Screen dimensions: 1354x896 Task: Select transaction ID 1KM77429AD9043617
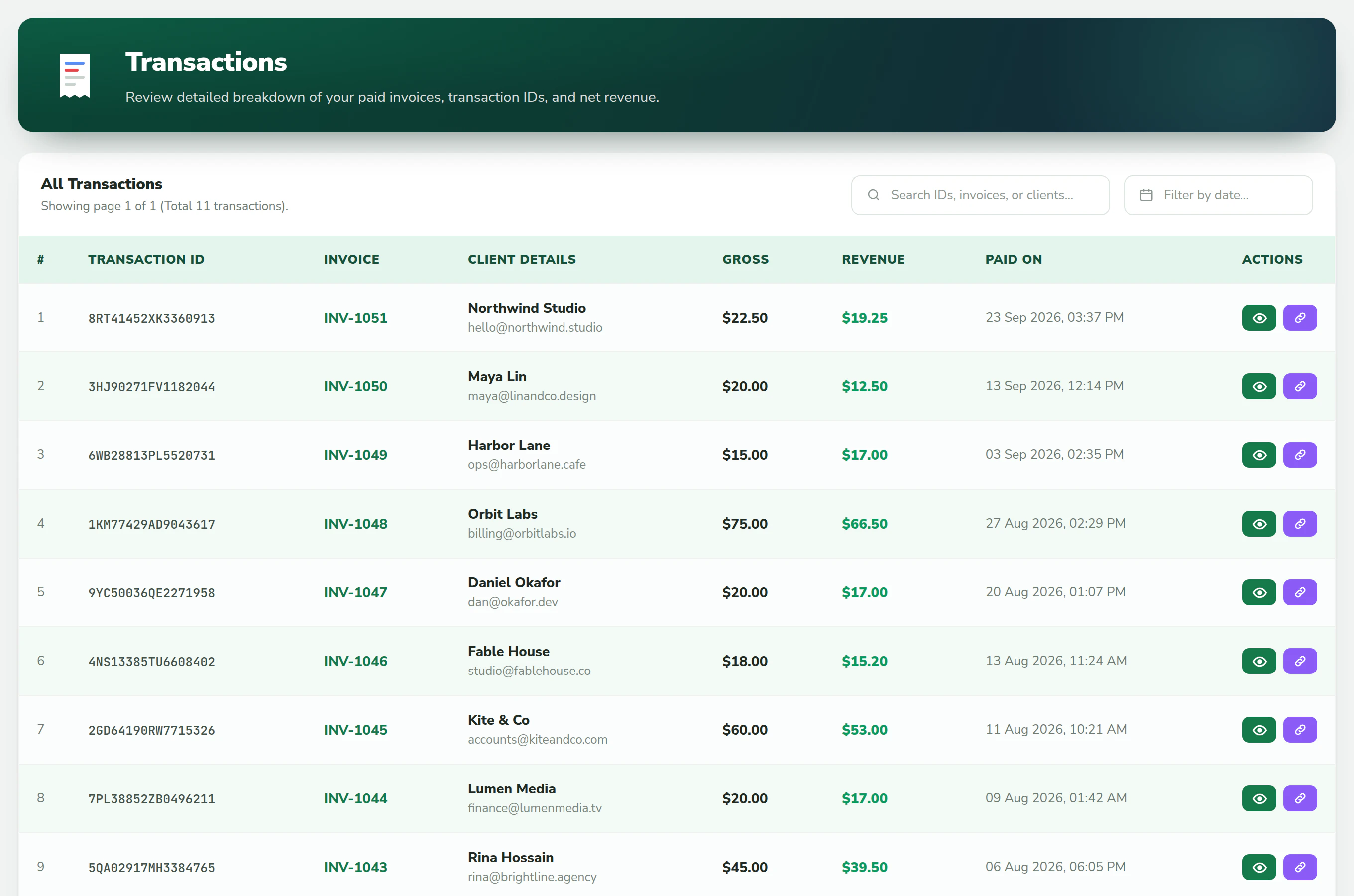tap(151, 524)
